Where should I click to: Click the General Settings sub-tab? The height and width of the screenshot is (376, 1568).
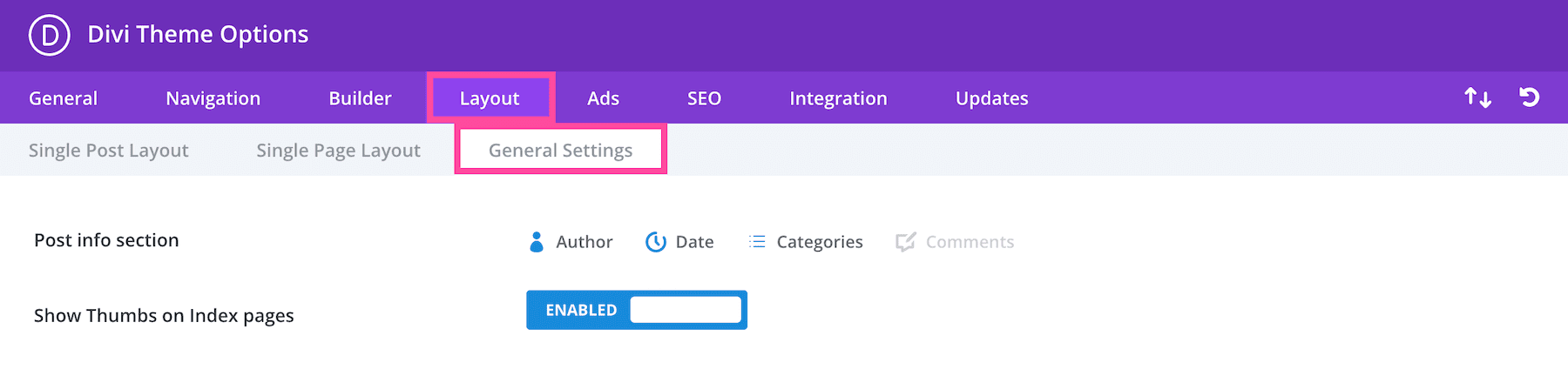coord(560,151)
